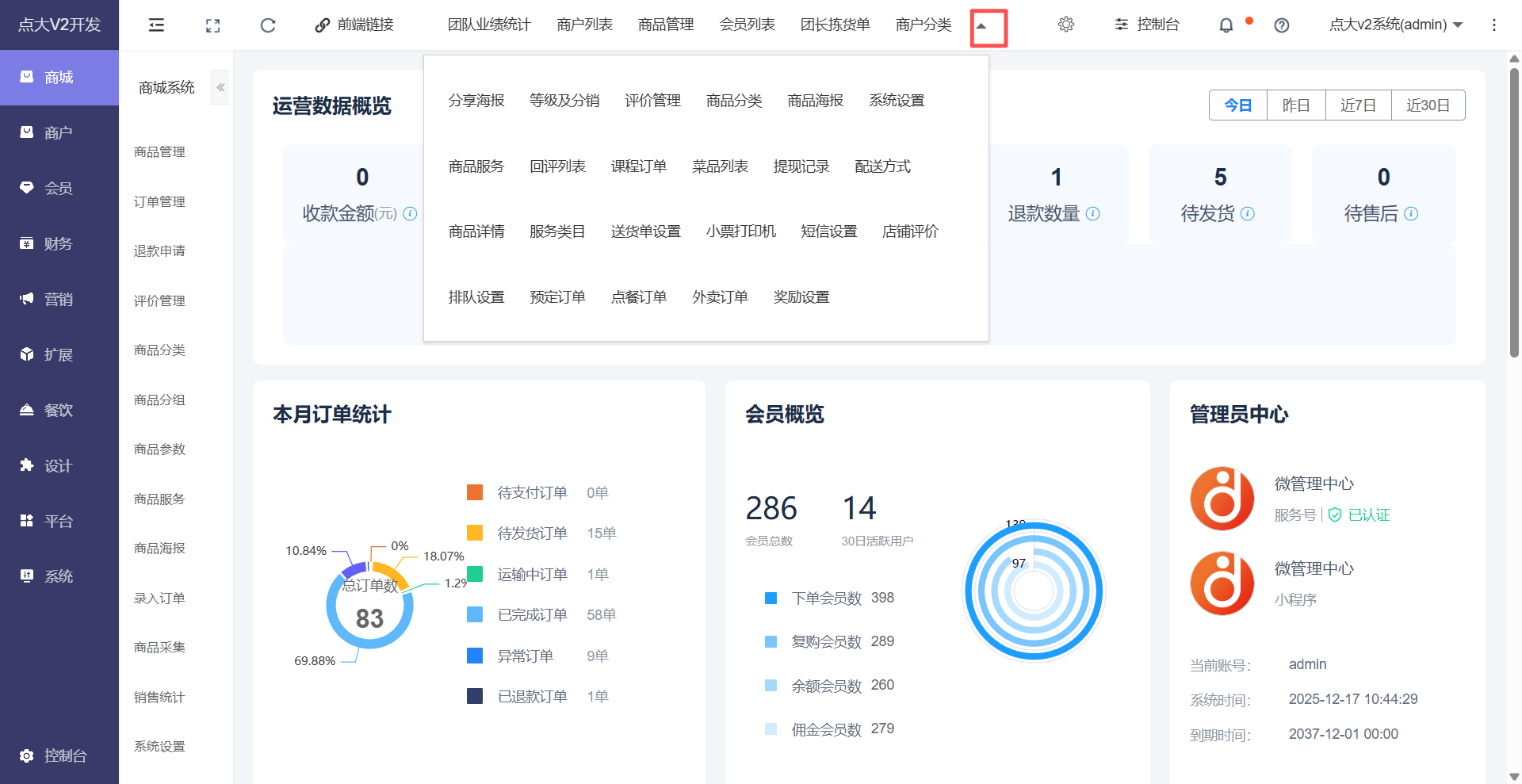Toggle 下单会员数 legend item
1522x784 pixels.
tap(829, 598)
